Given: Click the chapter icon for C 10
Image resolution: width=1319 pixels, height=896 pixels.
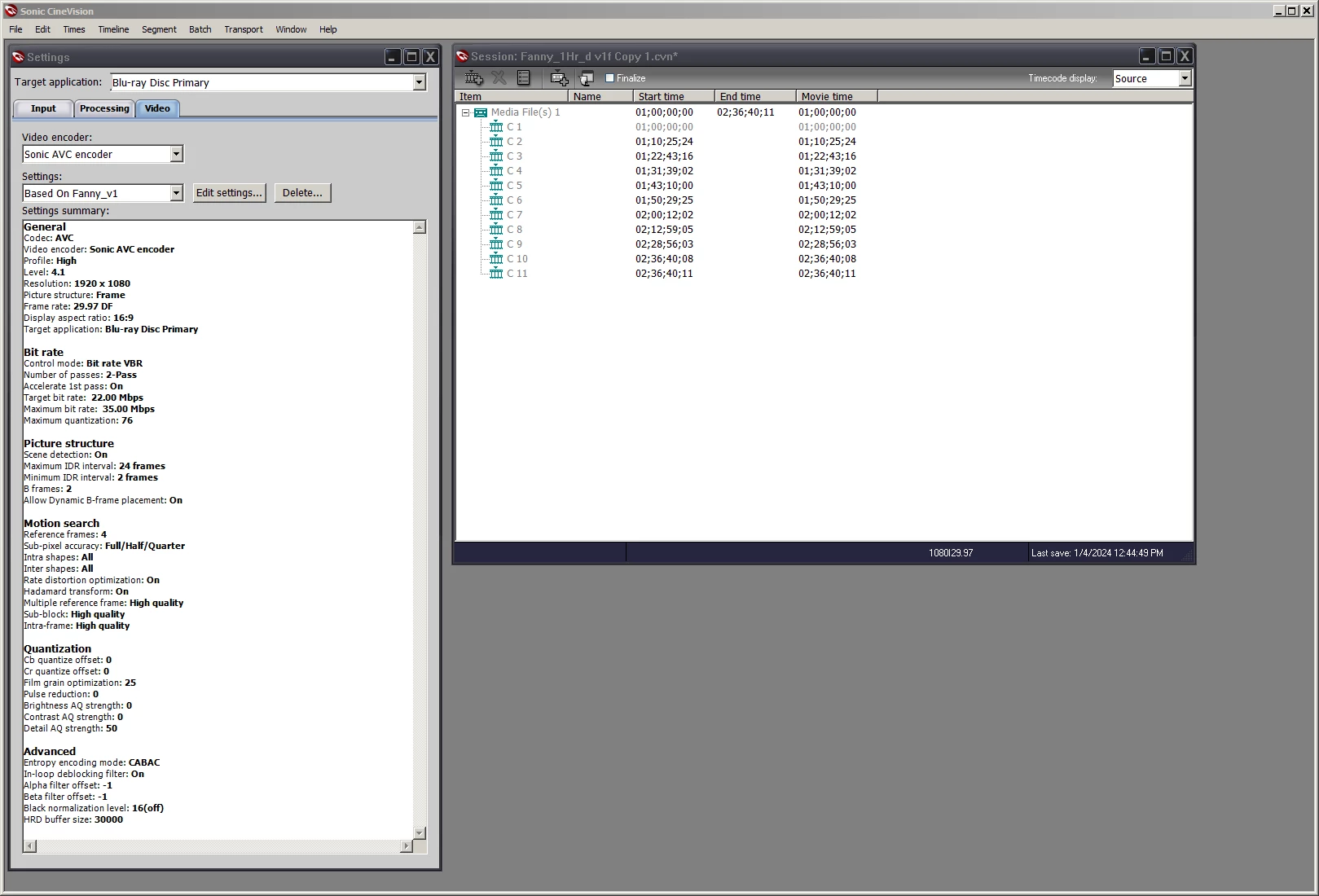Looking at the screenshot, I should pos(496,258).
